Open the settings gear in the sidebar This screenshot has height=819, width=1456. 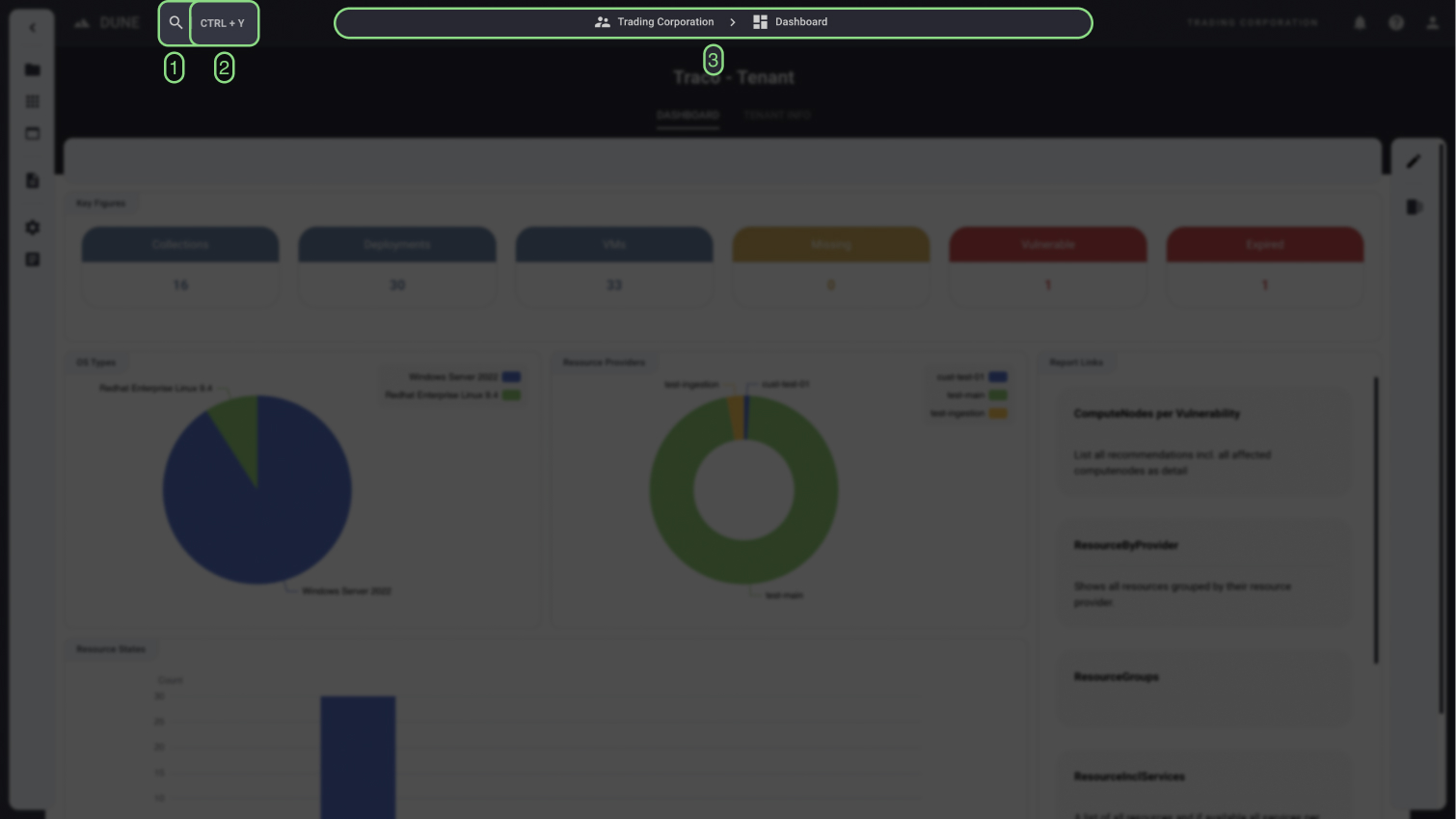tap(32, 228)
